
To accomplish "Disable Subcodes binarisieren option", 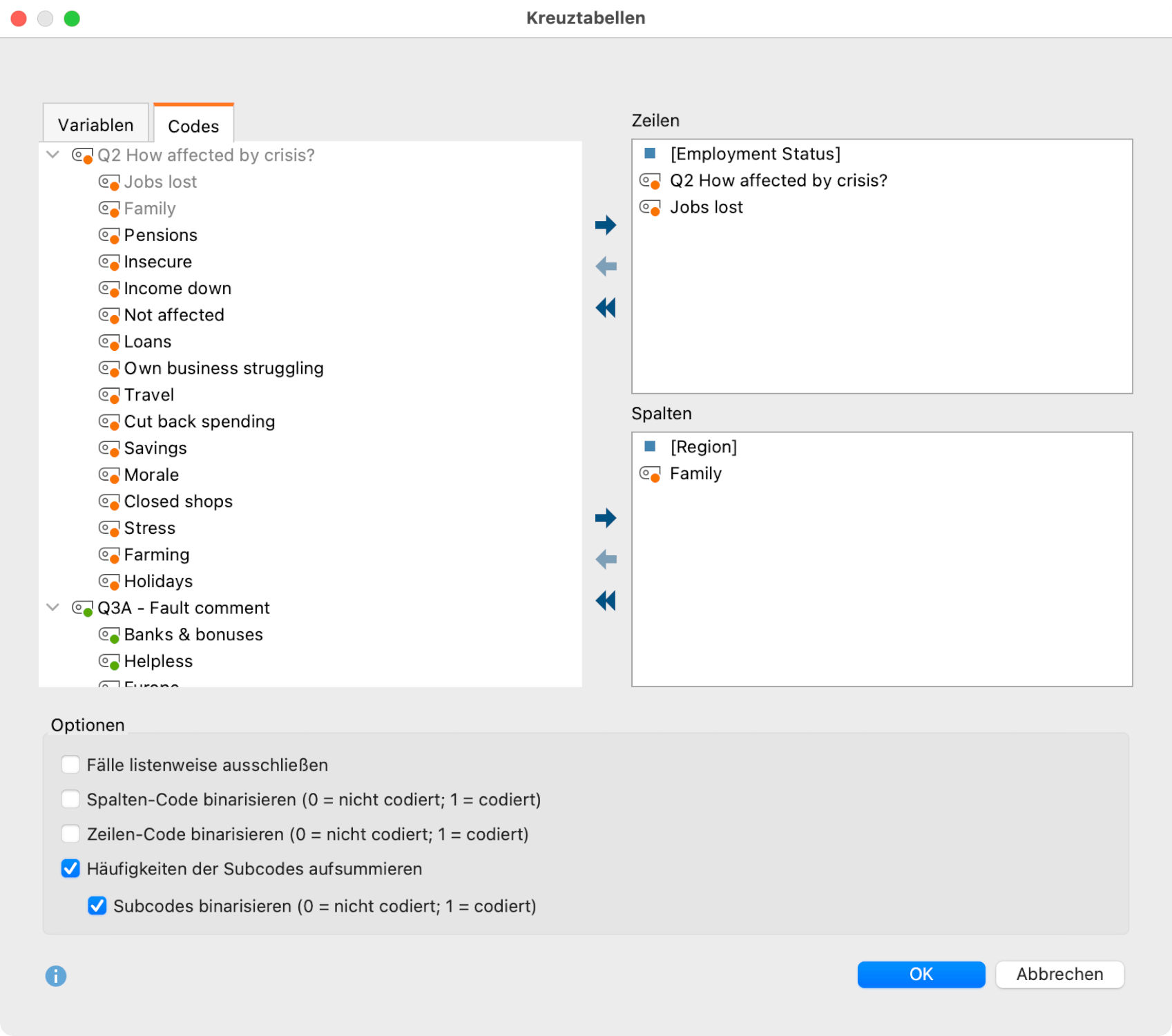I will click(97, 905).
